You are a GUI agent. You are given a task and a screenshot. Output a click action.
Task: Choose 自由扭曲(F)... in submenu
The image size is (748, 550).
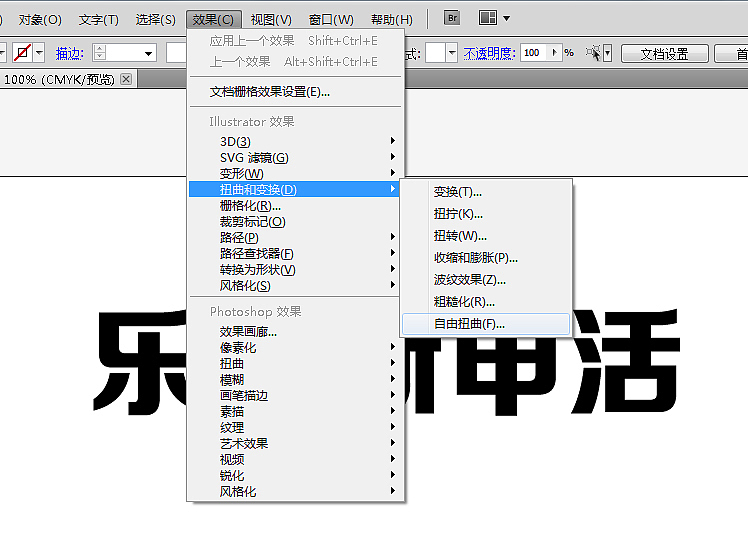(x=486, y=324)
